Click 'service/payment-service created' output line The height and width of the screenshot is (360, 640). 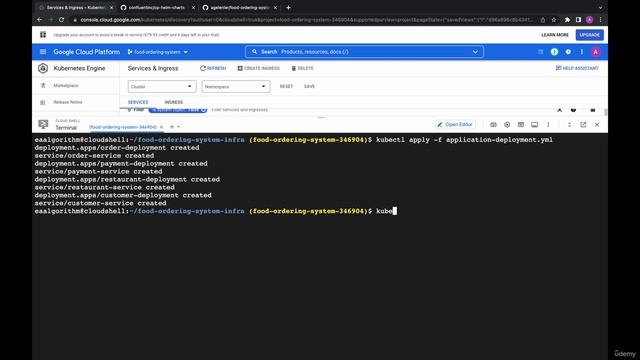click(x=98, y=171)
